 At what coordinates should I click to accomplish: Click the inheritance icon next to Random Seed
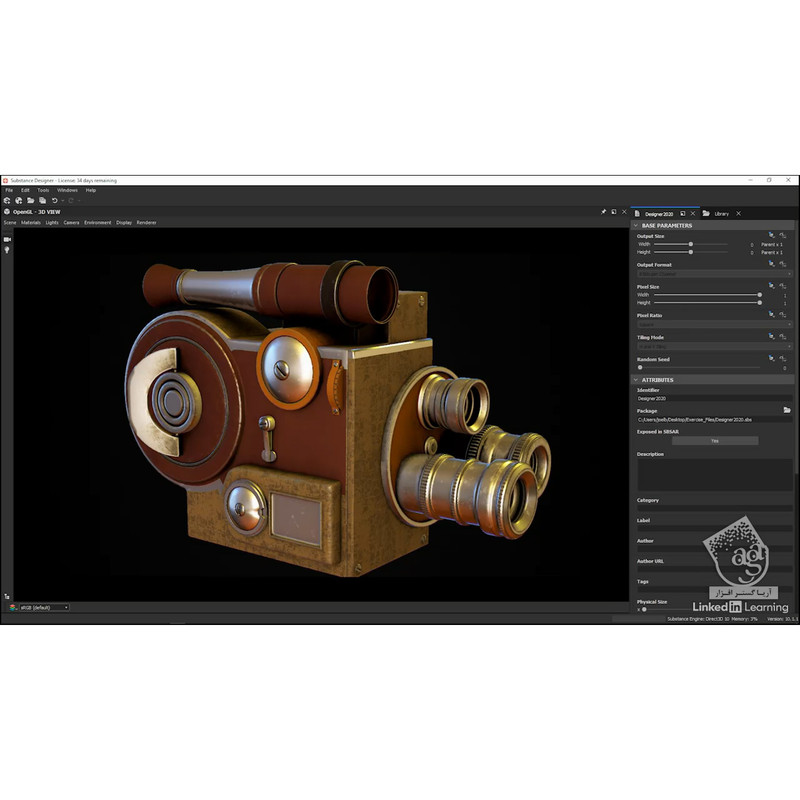773,358
